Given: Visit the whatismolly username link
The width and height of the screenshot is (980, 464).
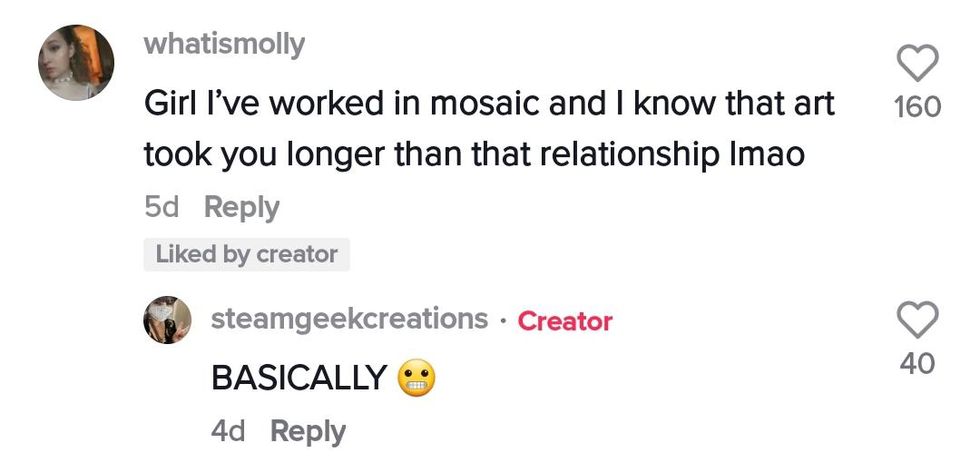Looking at the screenshot, I should coord(224,45).
